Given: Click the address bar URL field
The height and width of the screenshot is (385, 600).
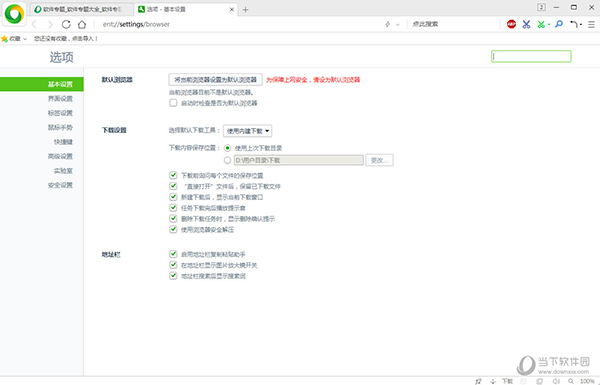Looking at the screenshot, I should [x=237, y=24].
